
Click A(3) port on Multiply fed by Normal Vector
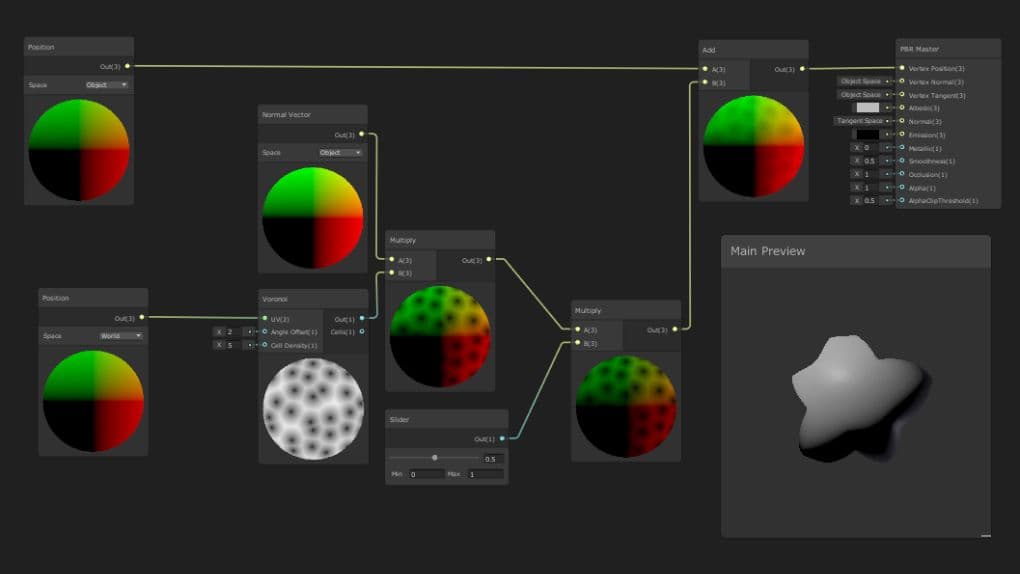(x=392, y=259)
